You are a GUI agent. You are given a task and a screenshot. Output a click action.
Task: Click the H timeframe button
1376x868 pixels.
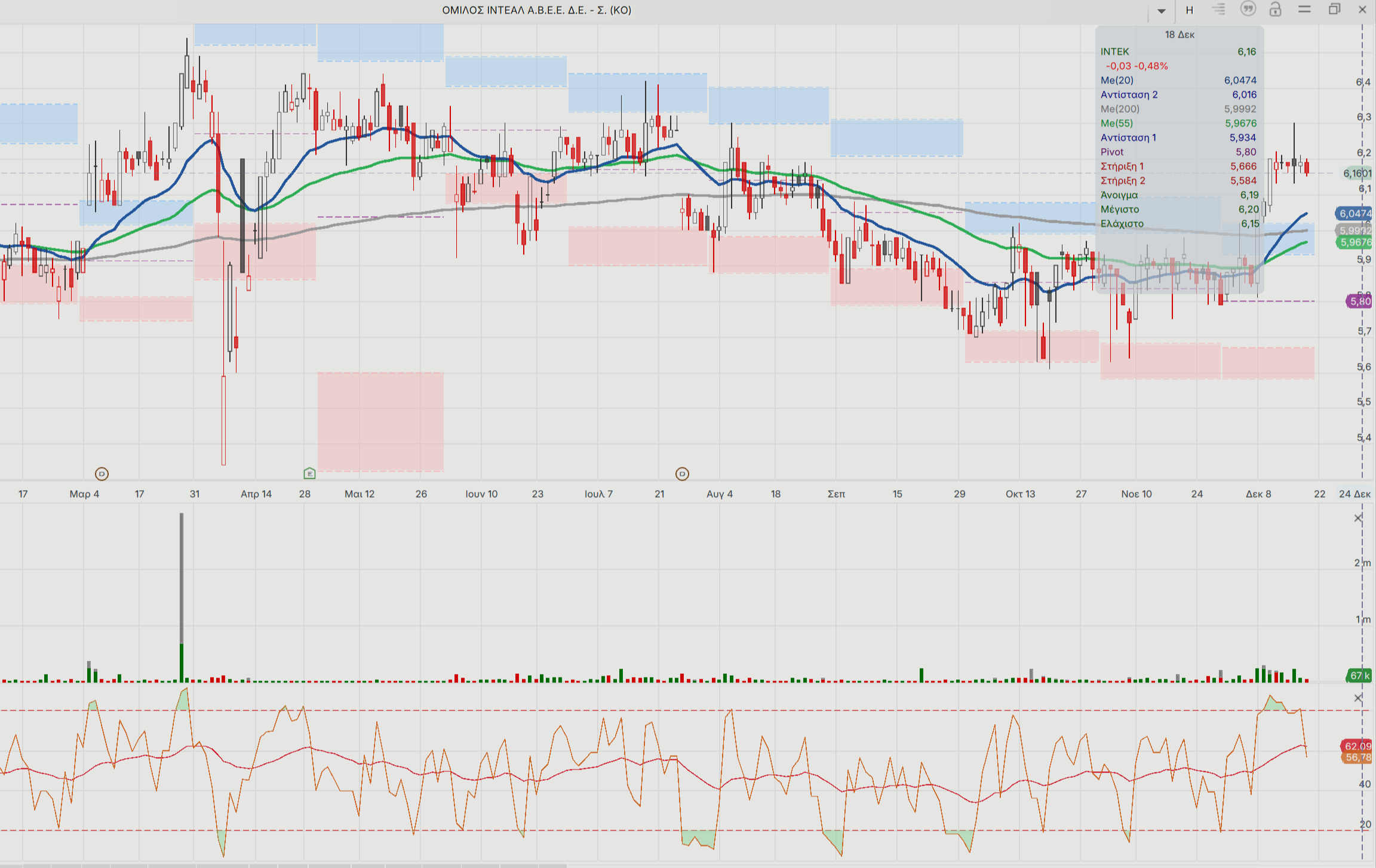click(1189, 10)
